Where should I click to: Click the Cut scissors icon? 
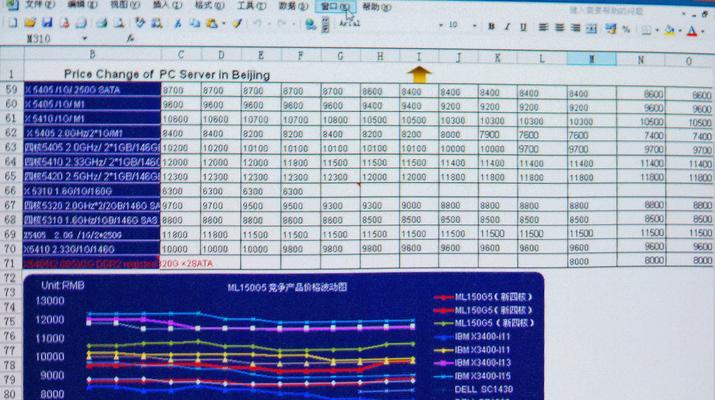(178, 24)
